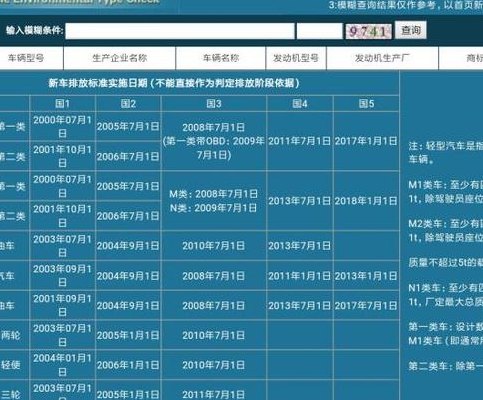
Task: Click the 2004年01月1日 cell
Action: coord(63,365)
